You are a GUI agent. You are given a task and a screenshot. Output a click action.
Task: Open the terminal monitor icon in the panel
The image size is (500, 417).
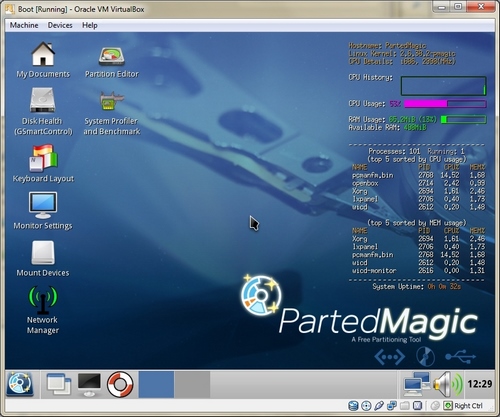pos(89,384)
